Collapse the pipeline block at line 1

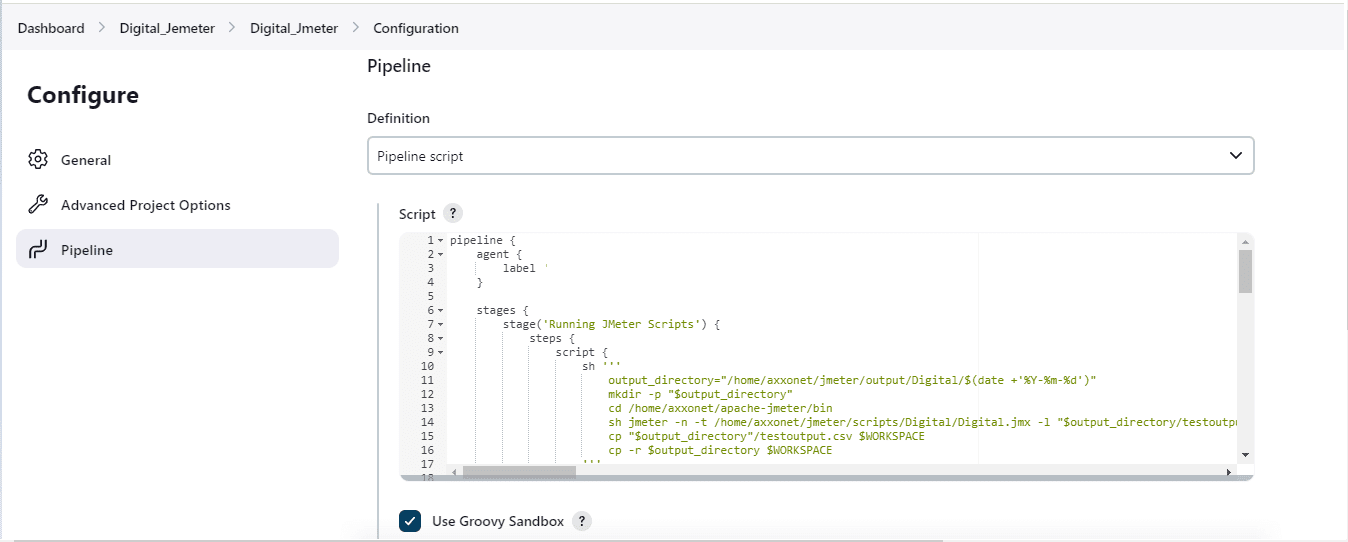point(440,241)
